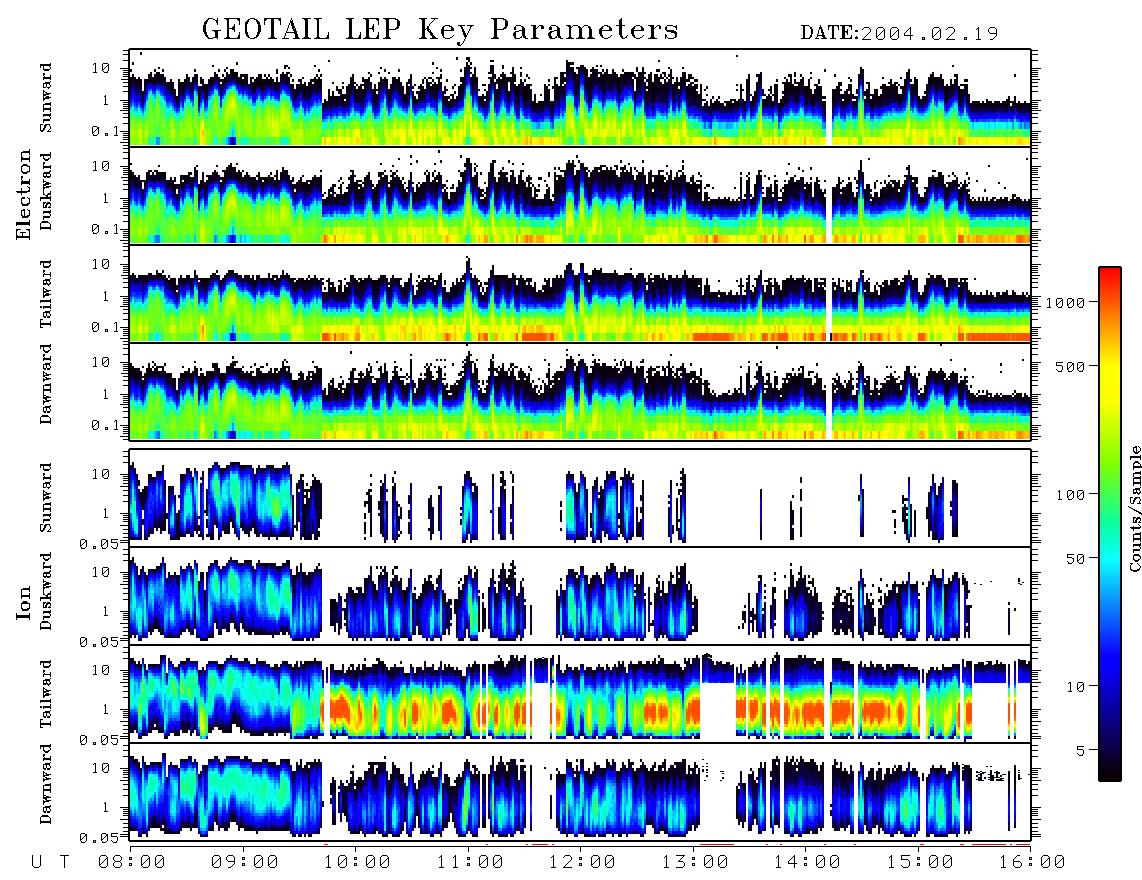Viewport: 1142px width, 880px height.
Task: Click the 50 colorbar tick value
Action: click(1076, 559)
